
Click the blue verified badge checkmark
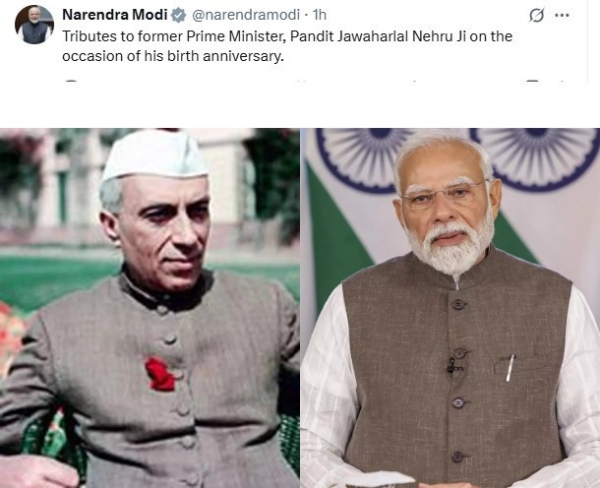pos(178,15)
